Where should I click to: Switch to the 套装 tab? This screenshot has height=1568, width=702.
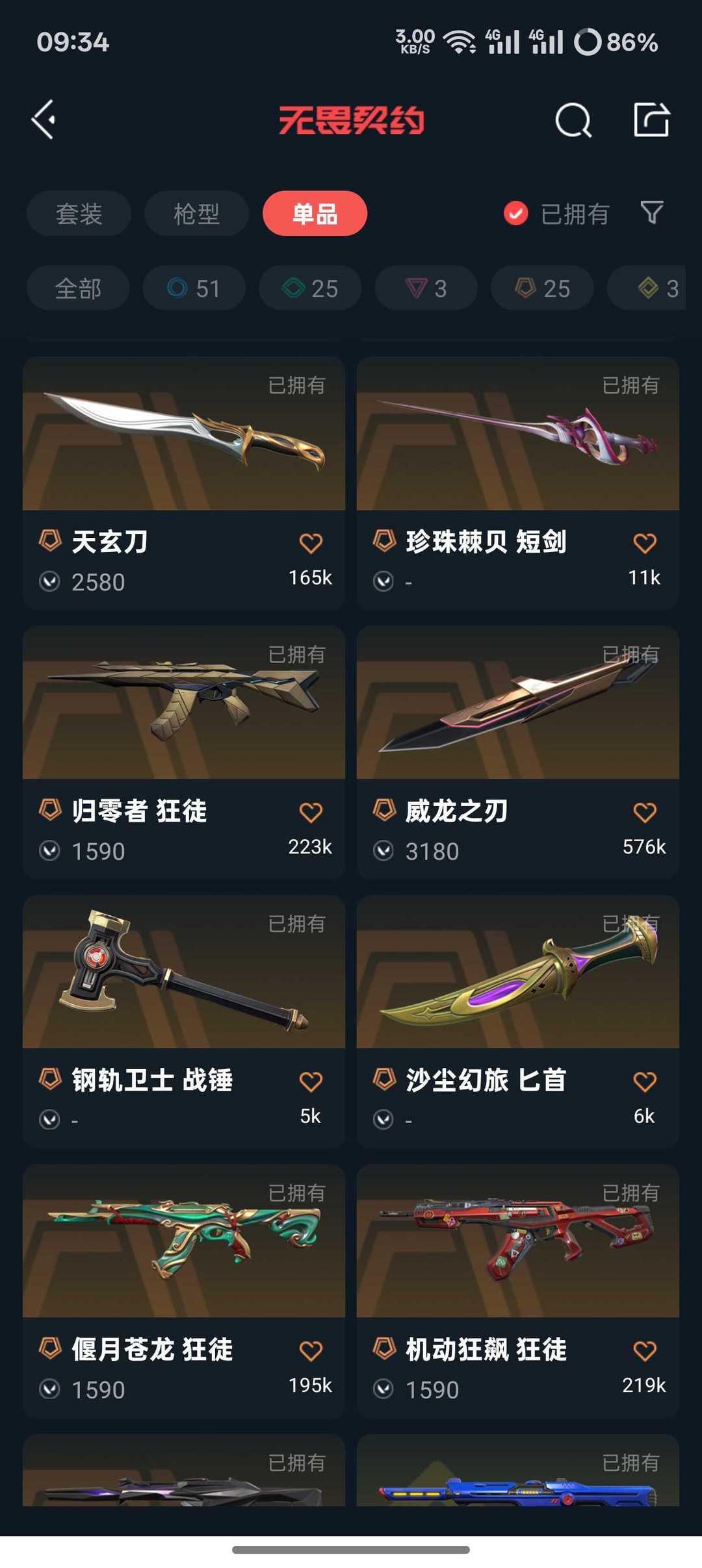point(79,213)
